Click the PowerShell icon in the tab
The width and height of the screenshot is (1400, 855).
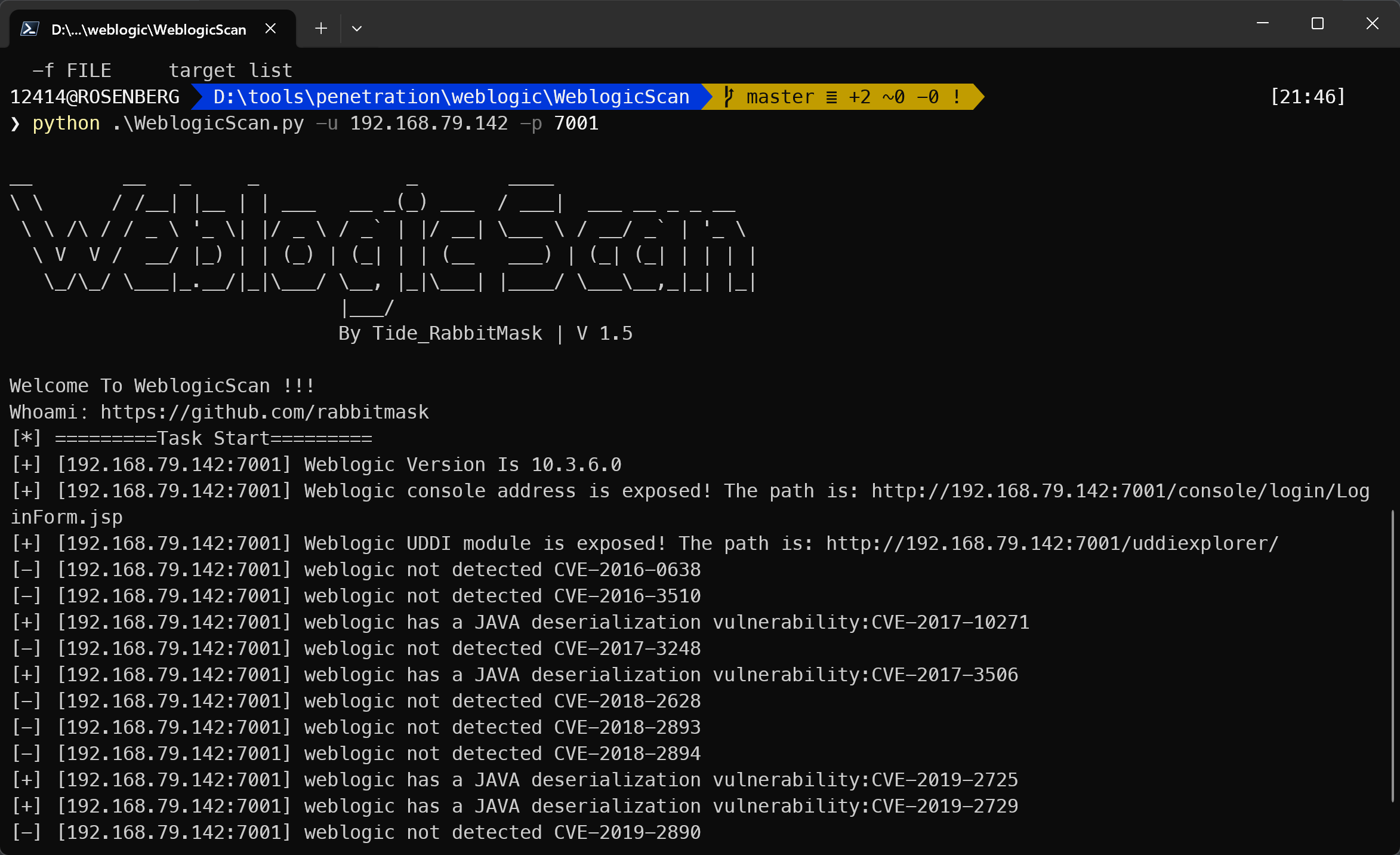[x=30, y=29]
